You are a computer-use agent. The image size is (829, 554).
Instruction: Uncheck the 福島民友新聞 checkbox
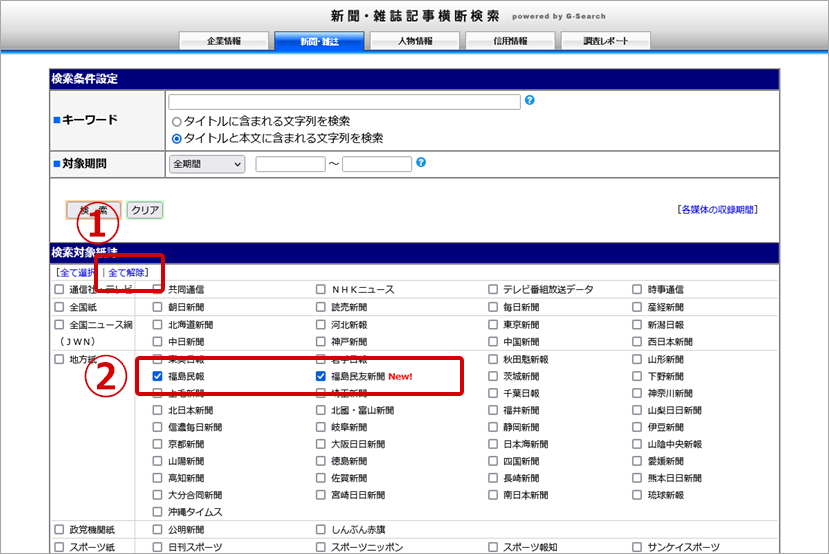(321, 376)
